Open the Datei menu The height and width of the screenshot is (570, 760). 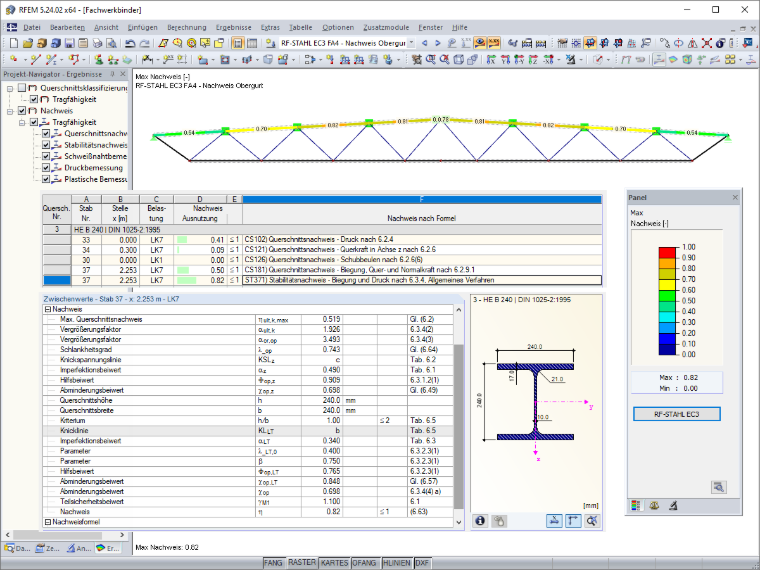(32, 28)
